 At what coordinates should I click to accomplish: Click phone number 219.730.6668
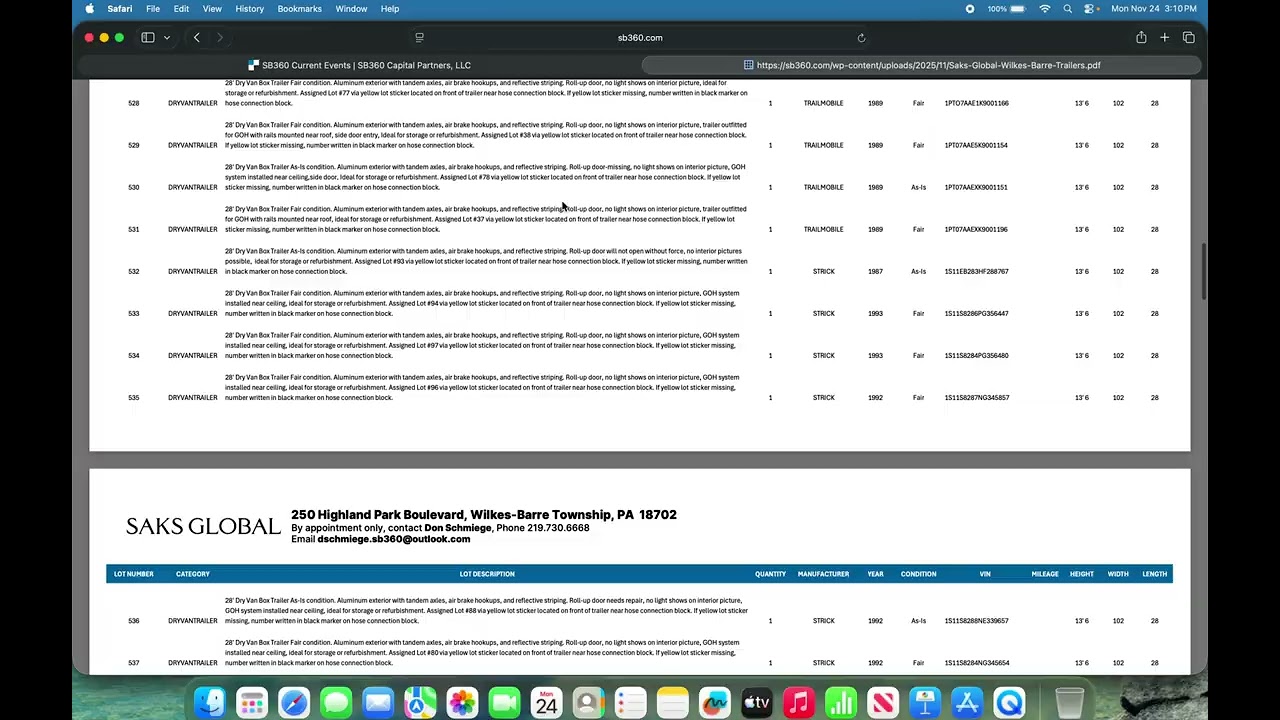(x=557, y=528)
